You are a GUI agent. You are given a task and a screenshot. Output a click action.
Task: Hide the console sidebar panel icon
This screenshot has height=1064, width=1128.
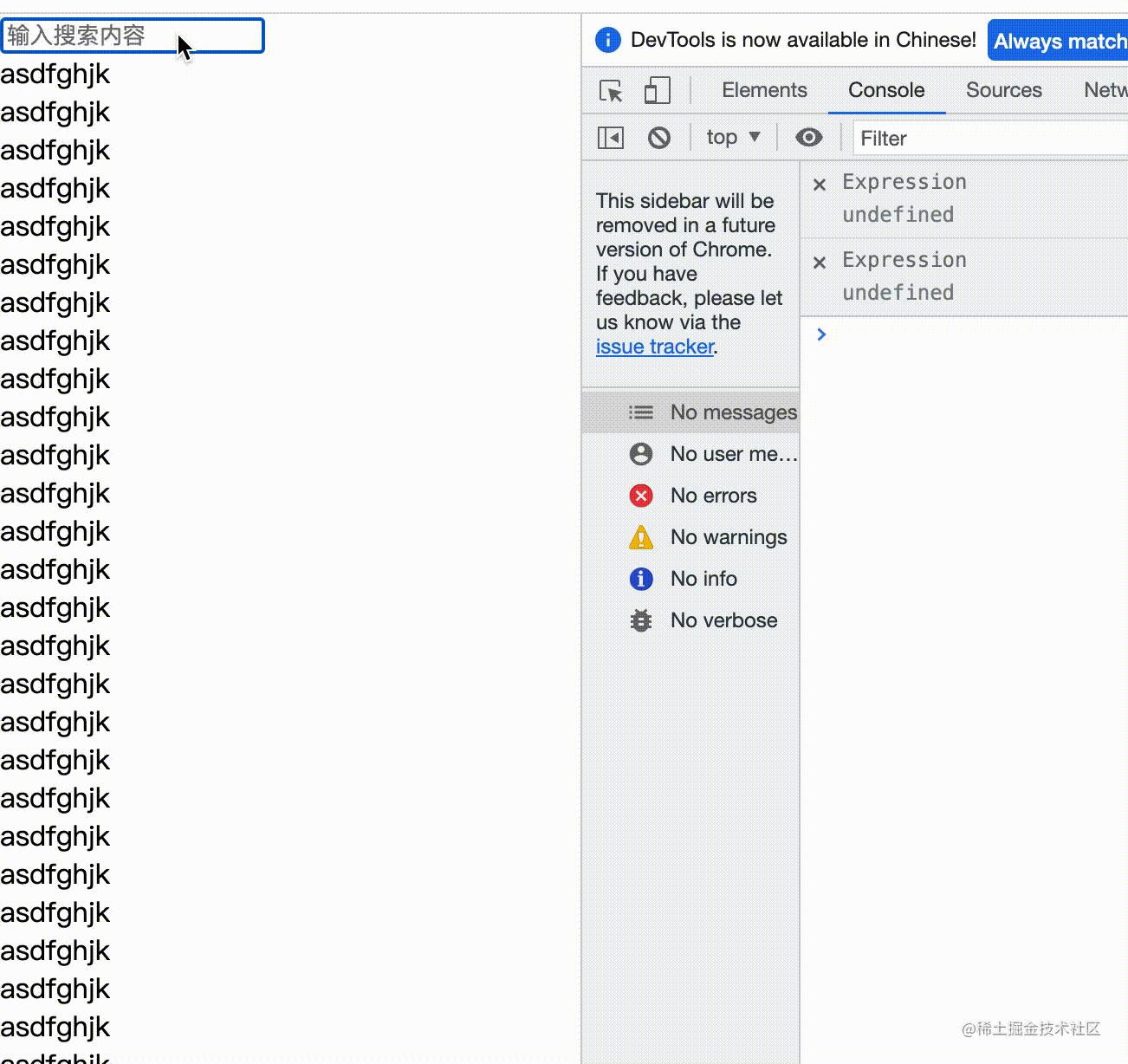coord(611,138)
